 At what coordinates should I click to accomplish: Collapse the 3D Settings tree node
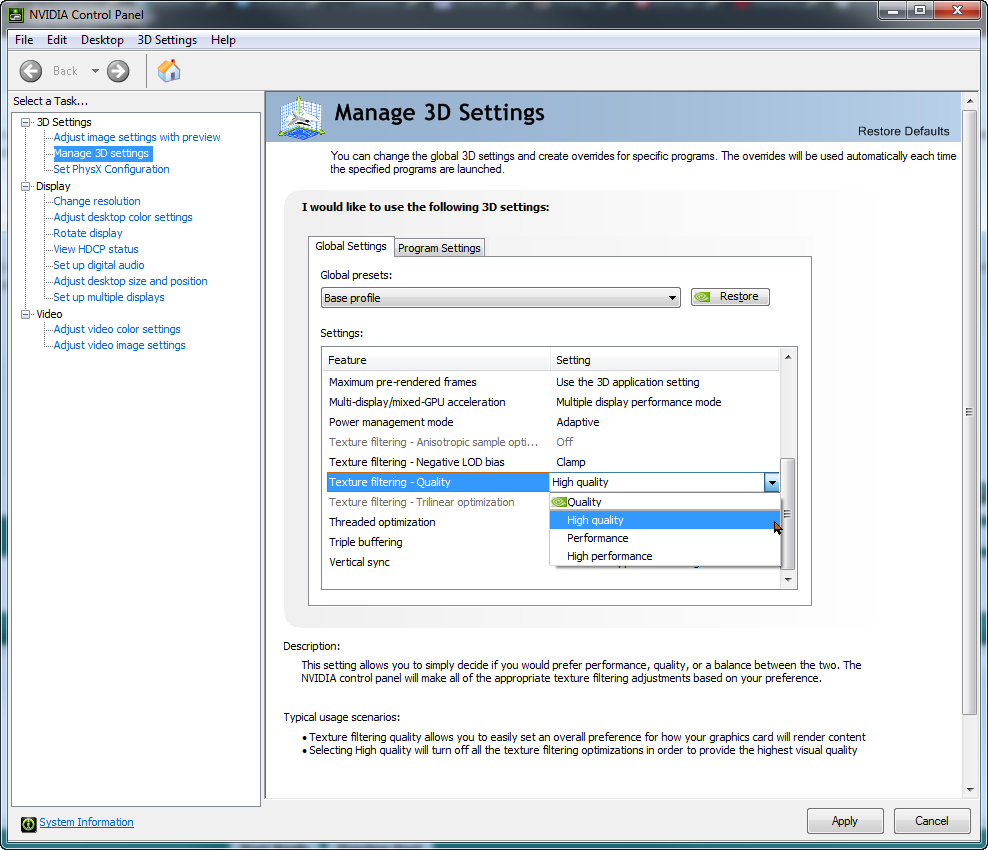pos(26,122)
